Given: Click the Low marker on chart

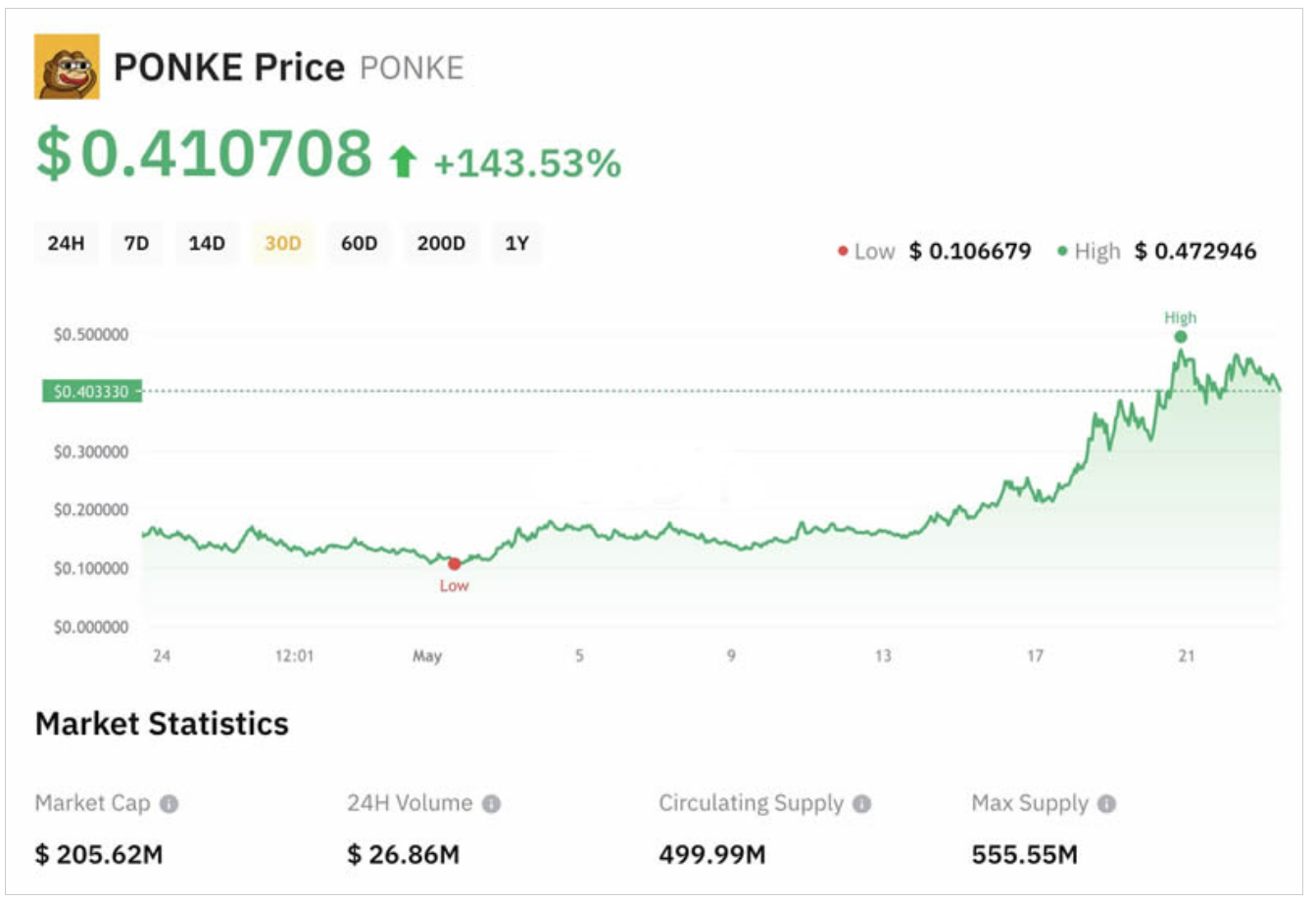Looking at the screenshot, I should click(454, 564).
